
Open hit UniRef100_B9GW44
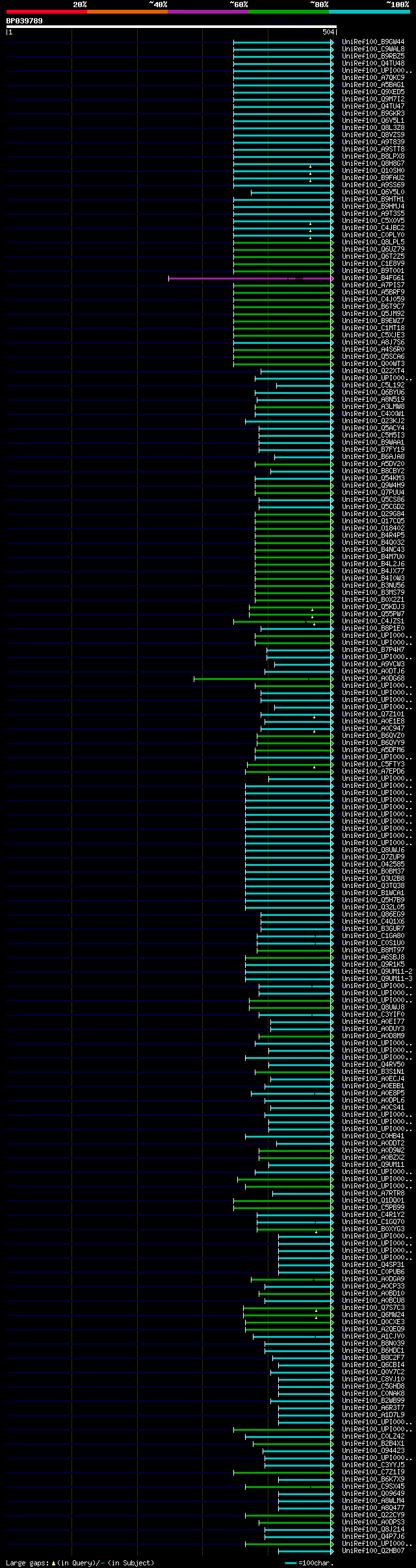tap(373, 42)
